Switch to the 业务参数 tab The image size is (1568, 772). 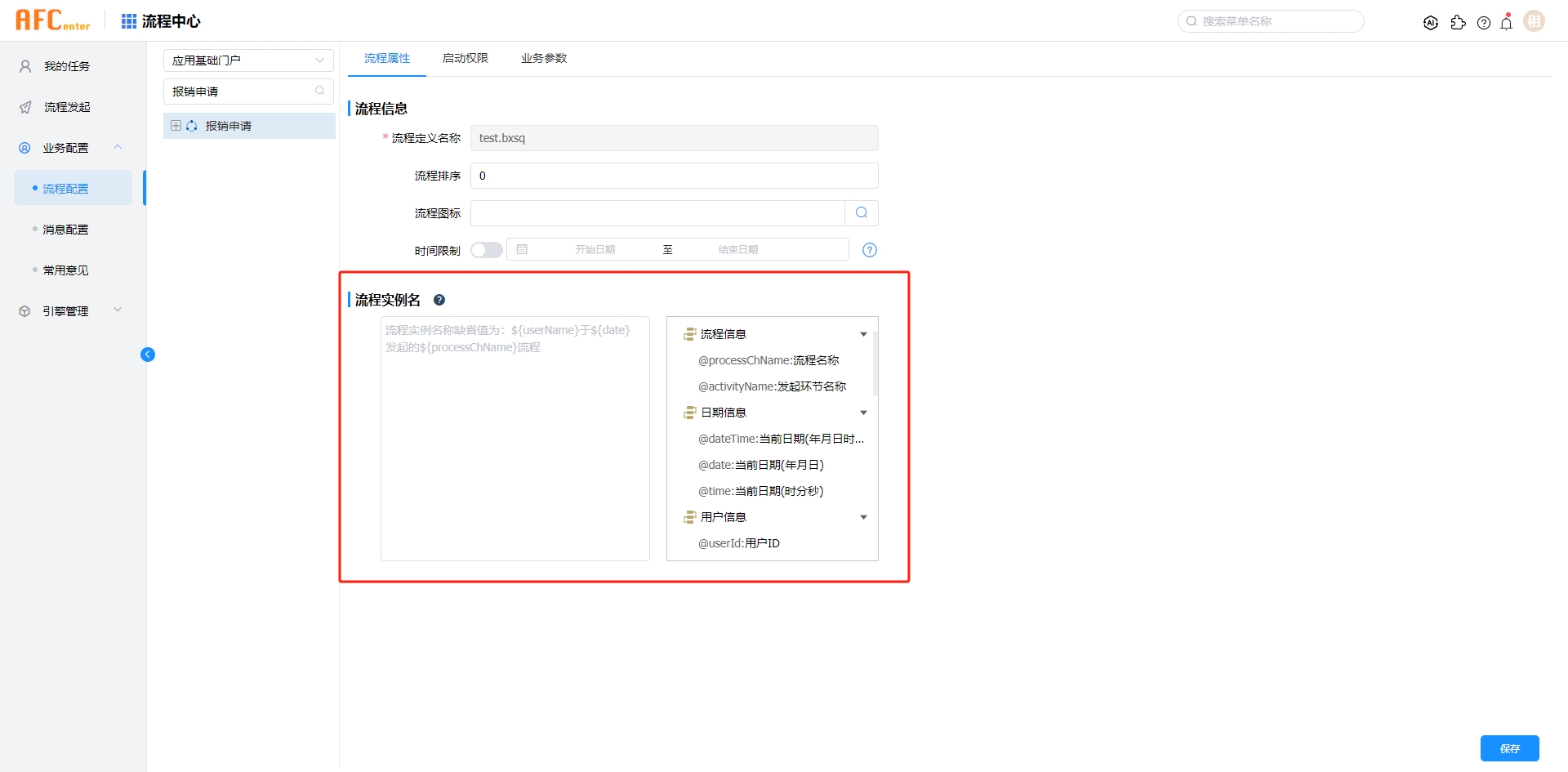click(x=544, y=59)
